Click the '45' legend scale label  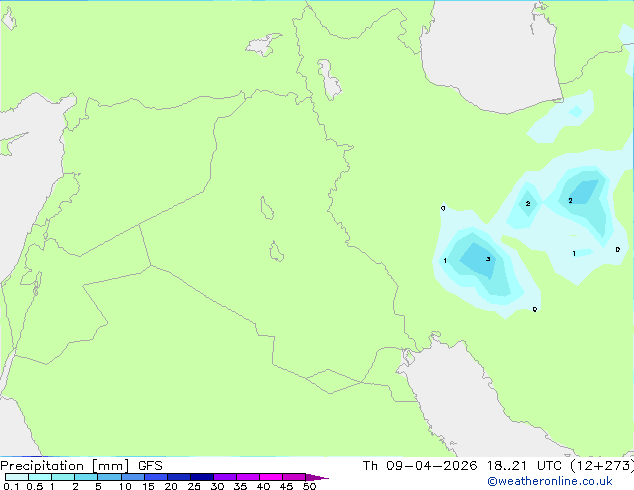(x=286, y=486)
